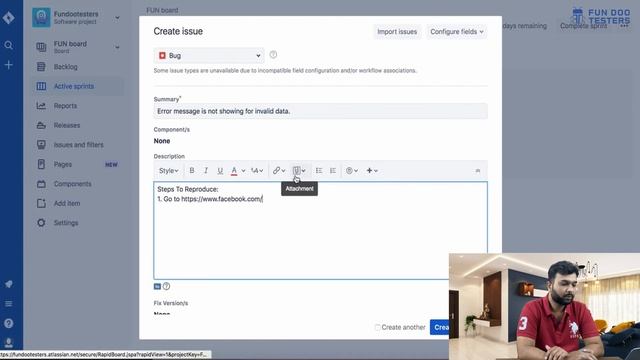Screen dimensions: 640x360
Task: Switch to visual editor mode icon below description
Action: tap(157, 287)
